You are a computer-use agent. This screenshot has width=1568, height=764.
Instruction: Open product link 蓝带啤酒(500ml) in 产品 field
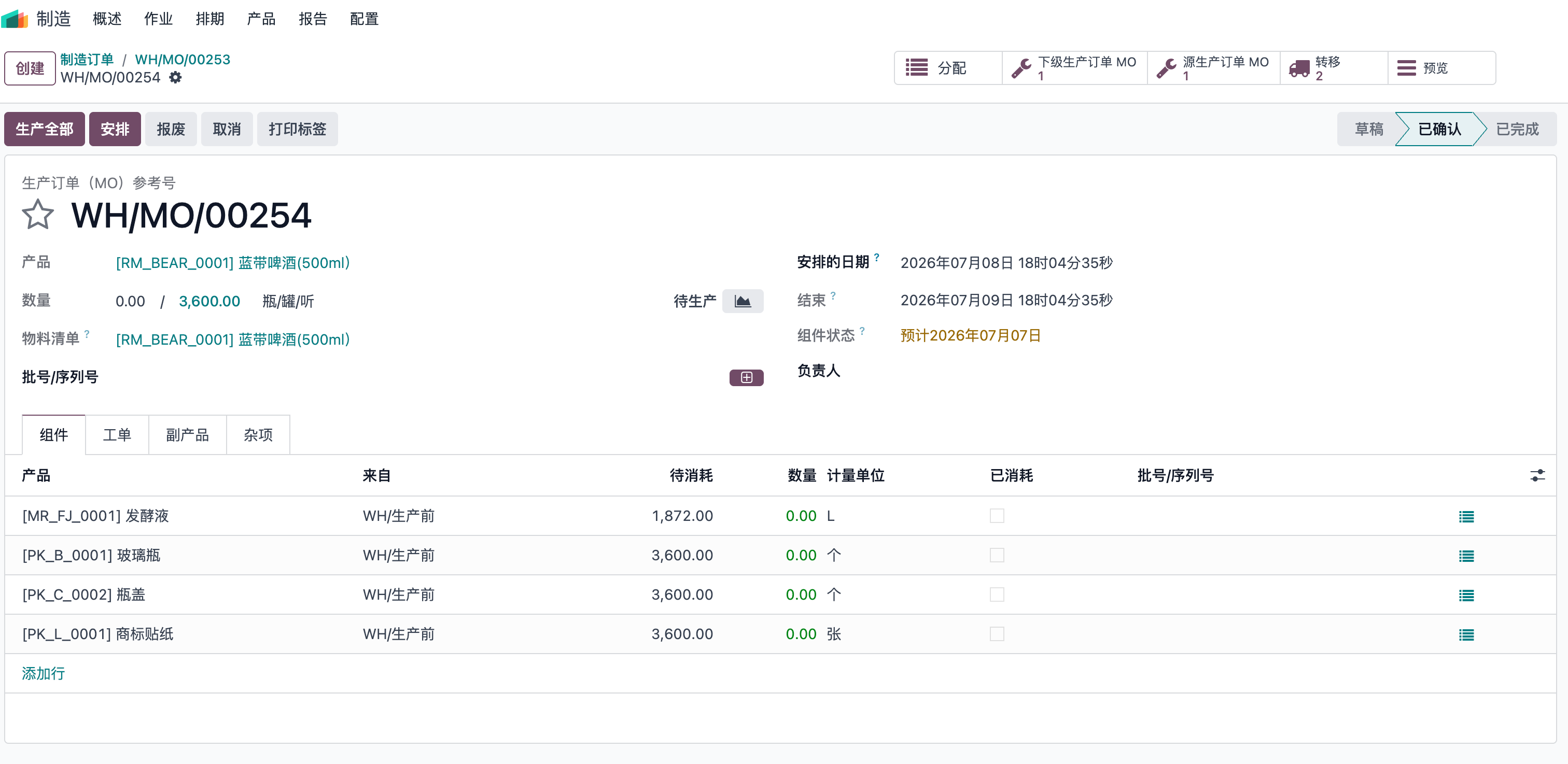click(233, 263)
